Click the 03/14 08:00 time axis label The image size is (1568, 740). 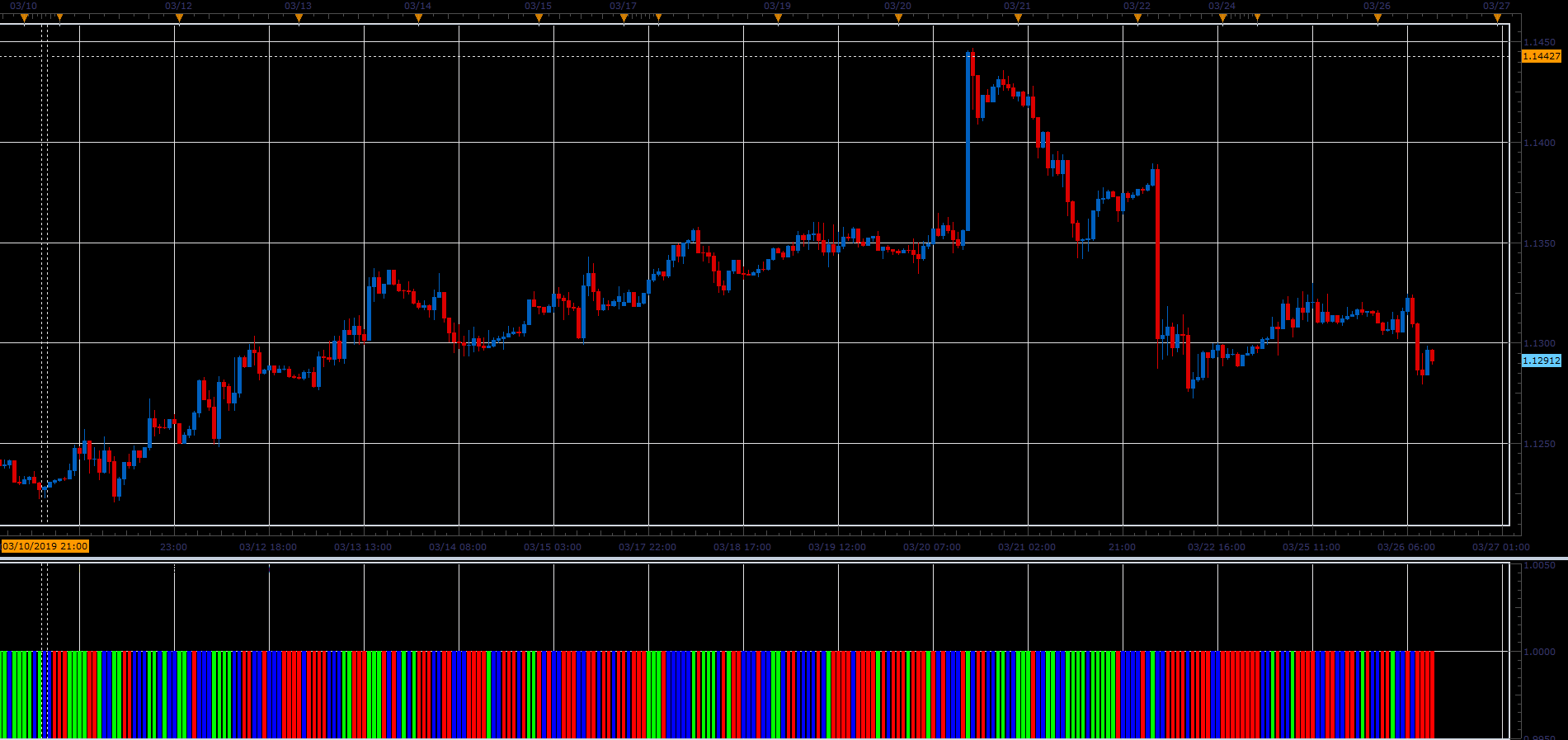pyautogui.click(x=458, y=547)
